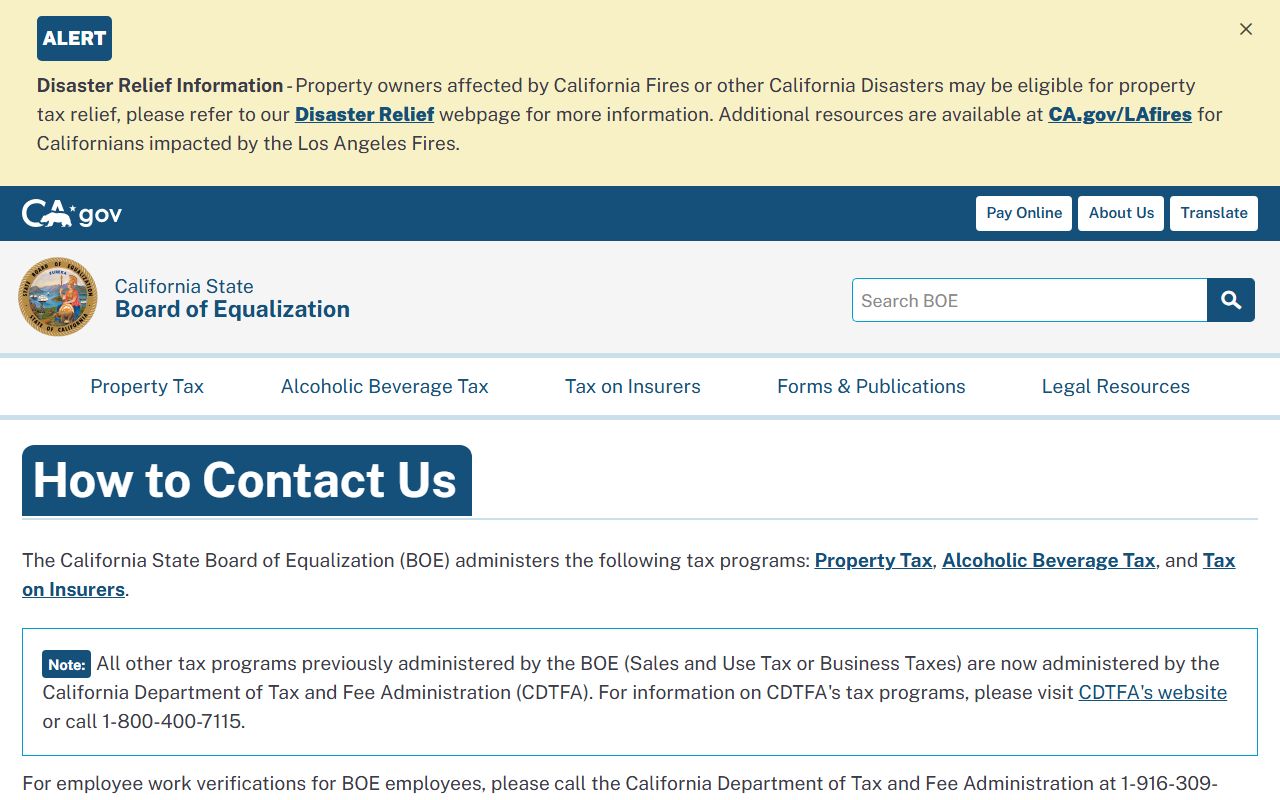The image size is (1280, 800).
Task: Open the Forms & Publications menu item
Action: click(871, 387)
